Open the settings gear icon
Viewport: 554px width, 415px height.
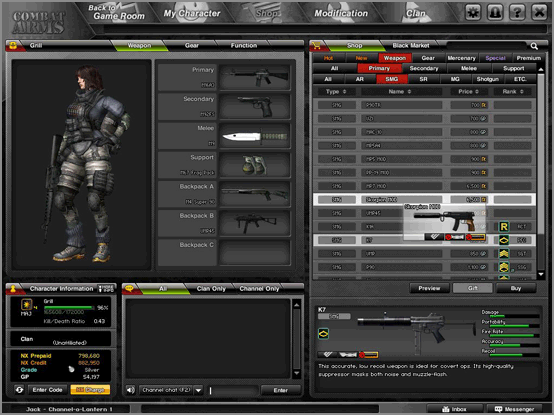pos(473,13)
